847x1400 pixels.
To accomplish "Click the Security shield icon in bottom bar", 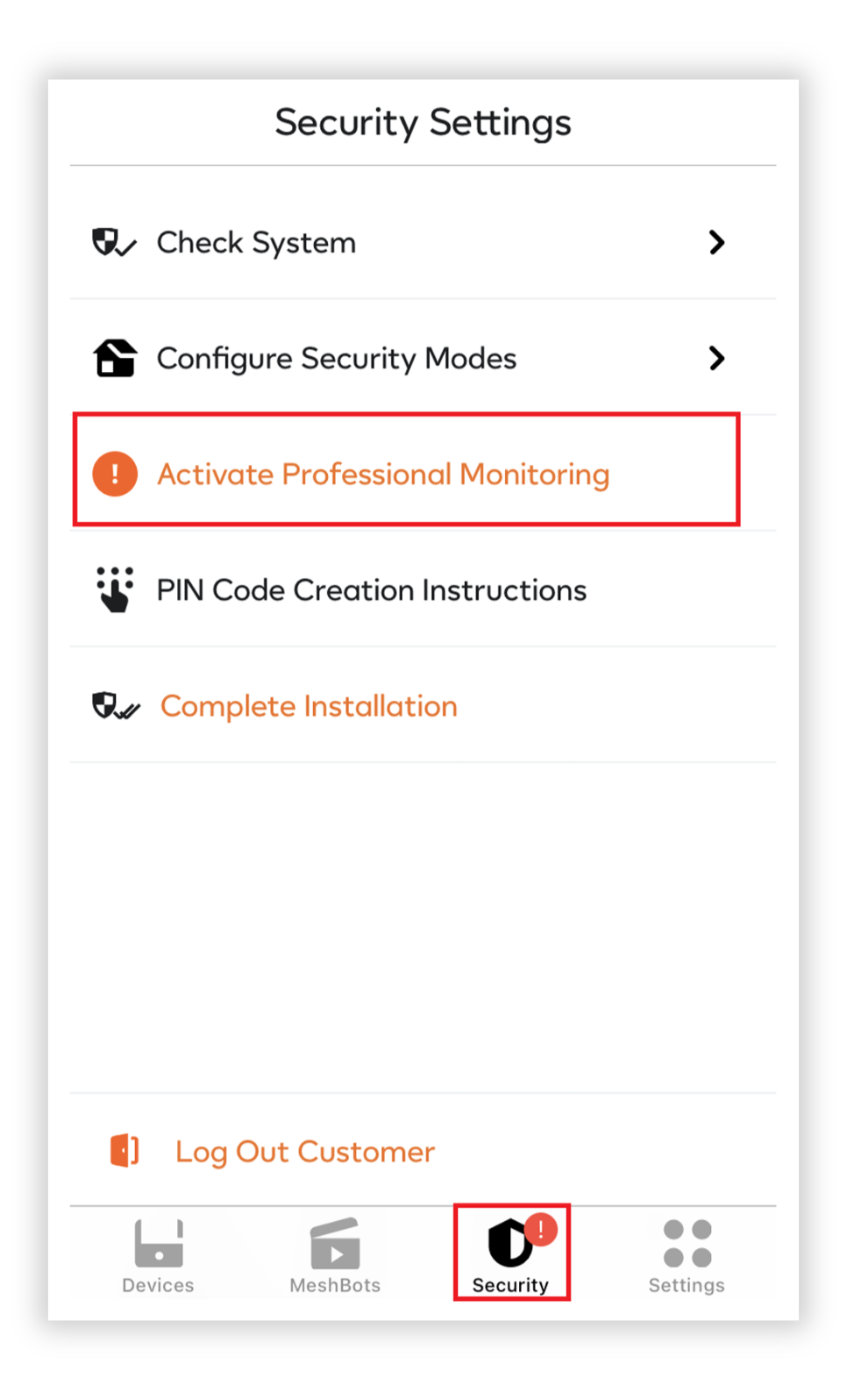I will click(x=510, y=1243).
